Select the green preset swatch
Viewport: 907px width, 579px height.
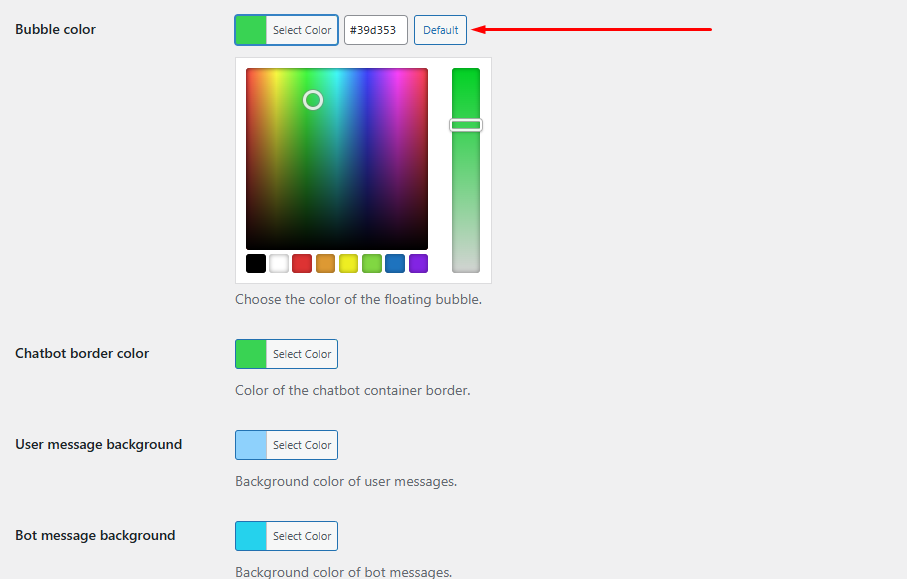click(370, 263)
